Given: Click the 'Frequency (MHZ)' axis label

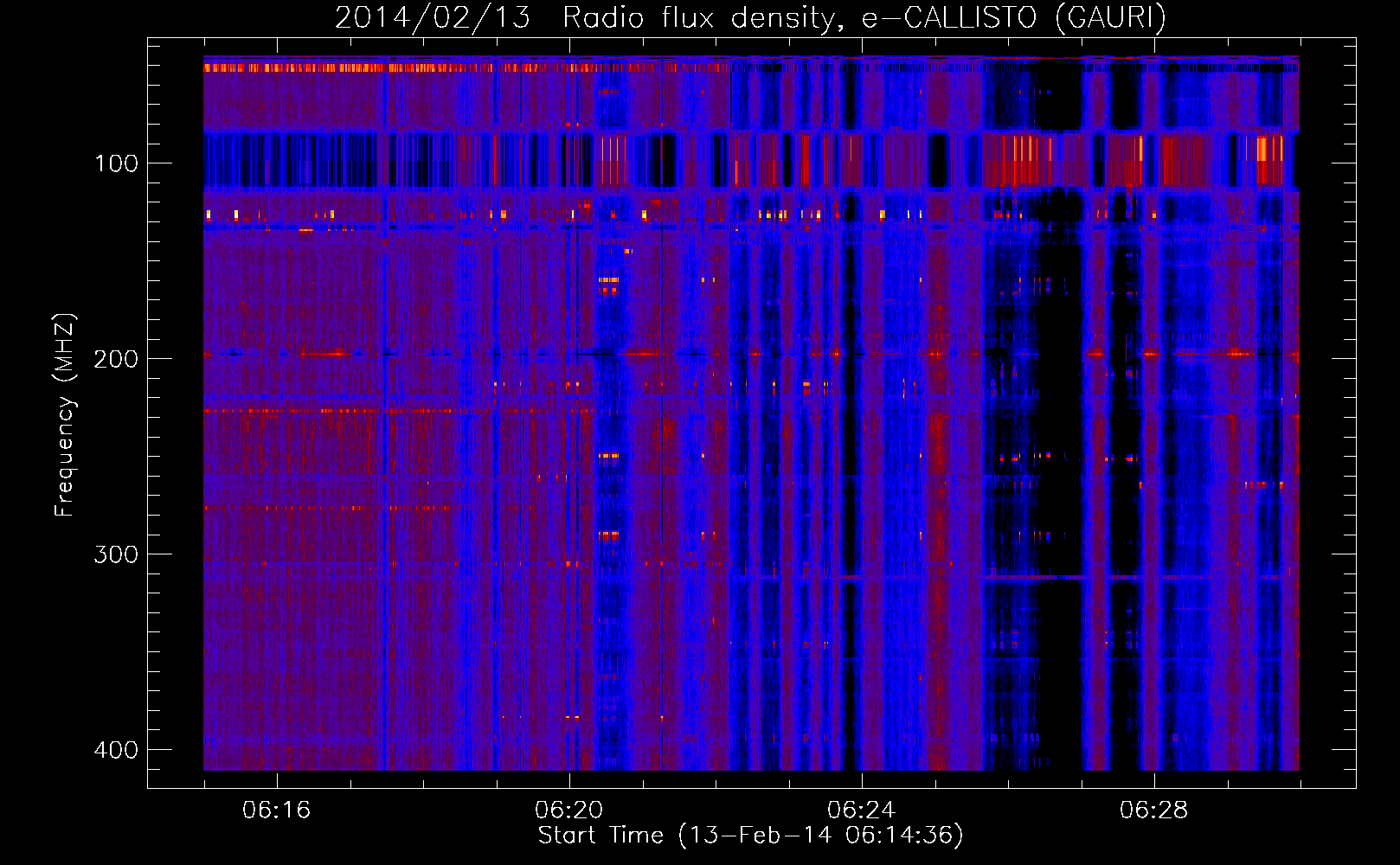Looking at the screenshot, I should tap(65, 415).
